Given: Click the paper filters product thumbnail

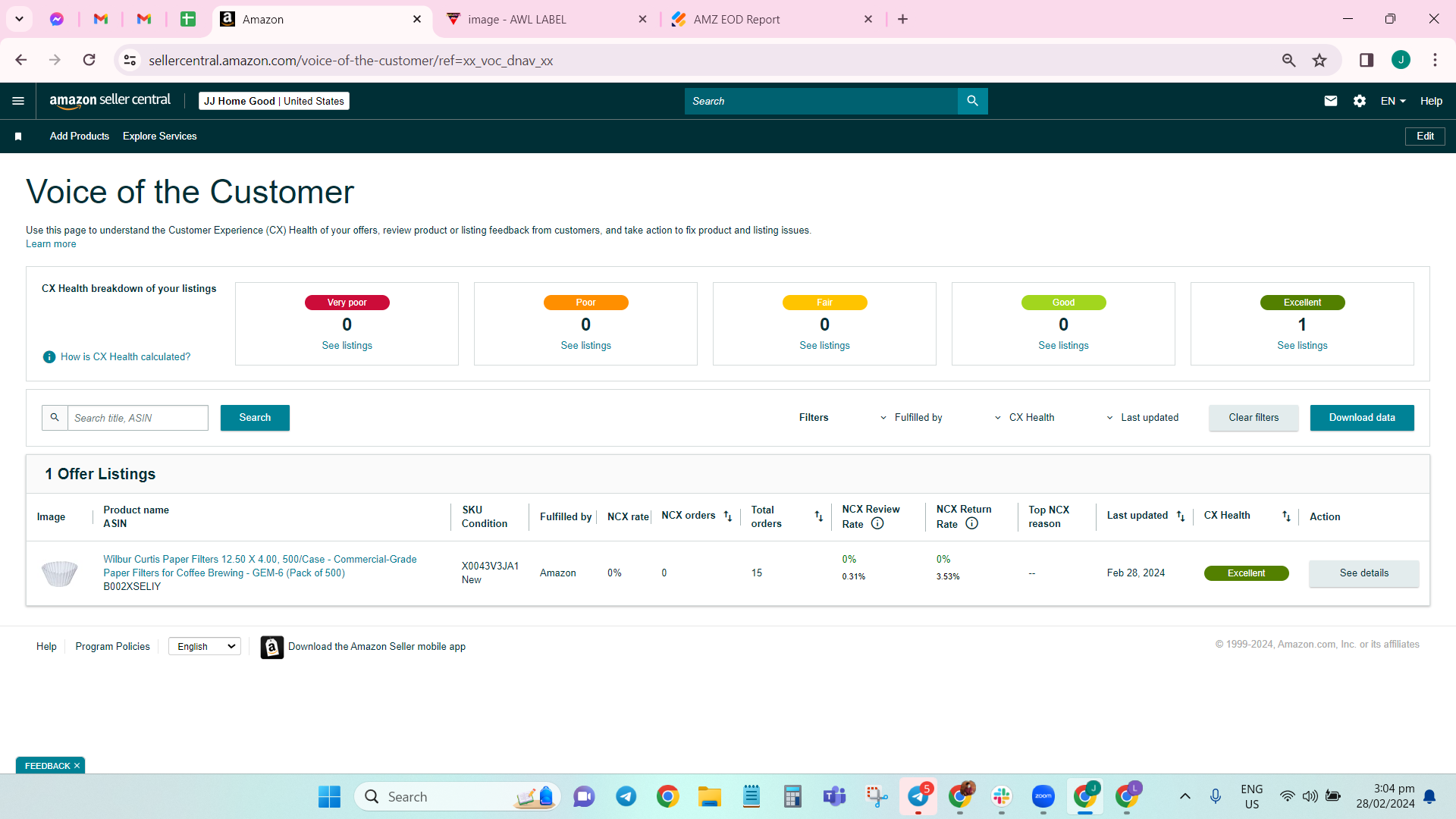Looking at the screenshot, I should coord(59,573).
